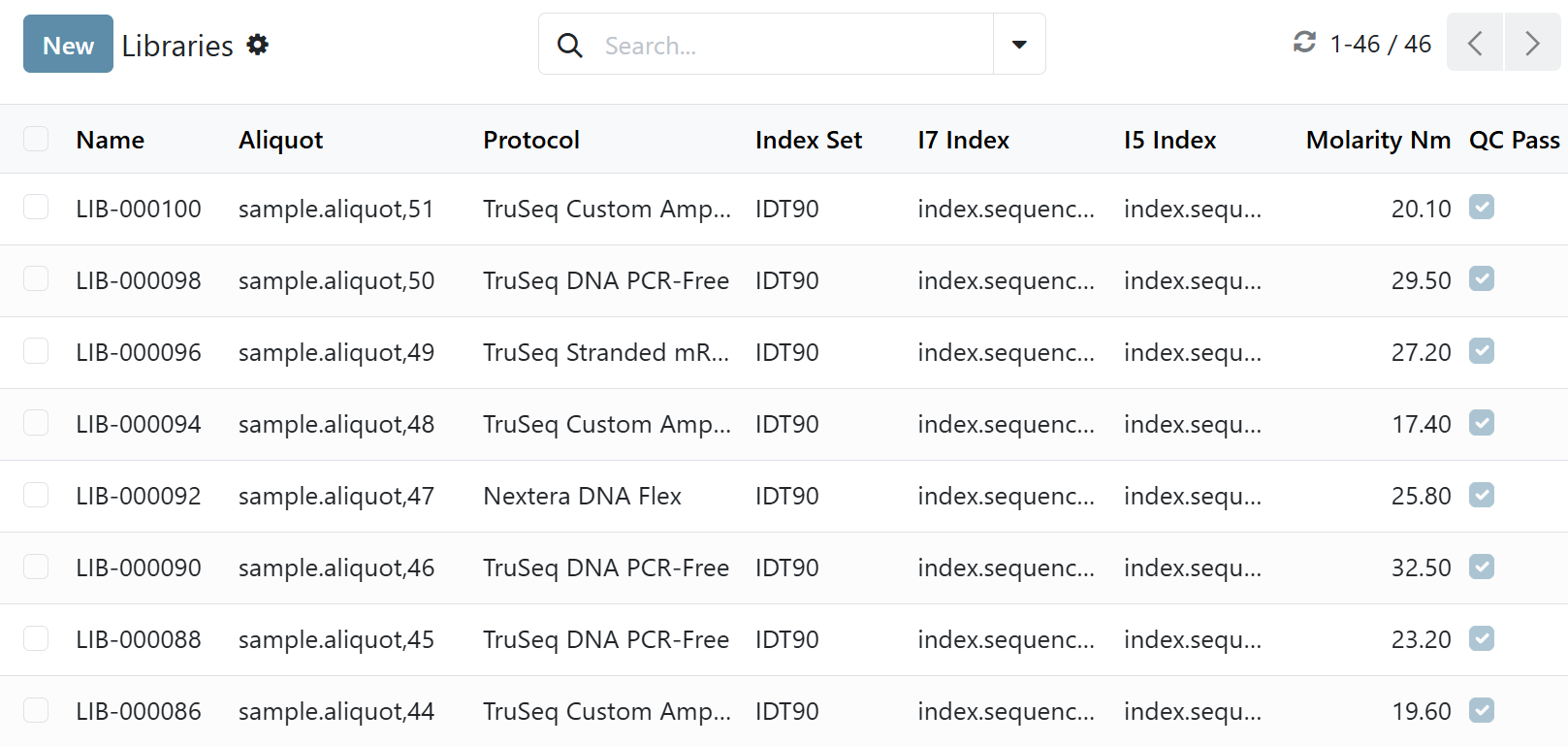The height and width of the screenshot is (746, 1568).
Task: Open record LIB-000090
Action: [x=139, y=568]
